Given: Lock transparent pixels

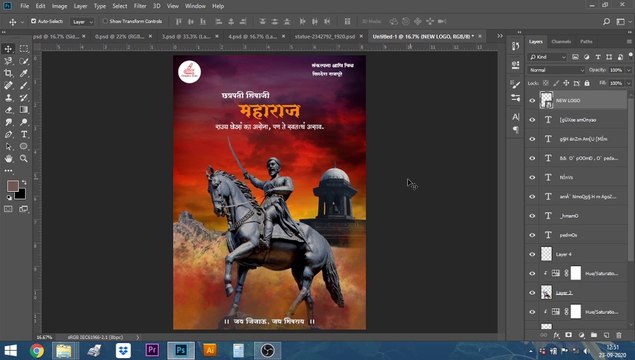Looking at the screenshot, I should (546, 83).
